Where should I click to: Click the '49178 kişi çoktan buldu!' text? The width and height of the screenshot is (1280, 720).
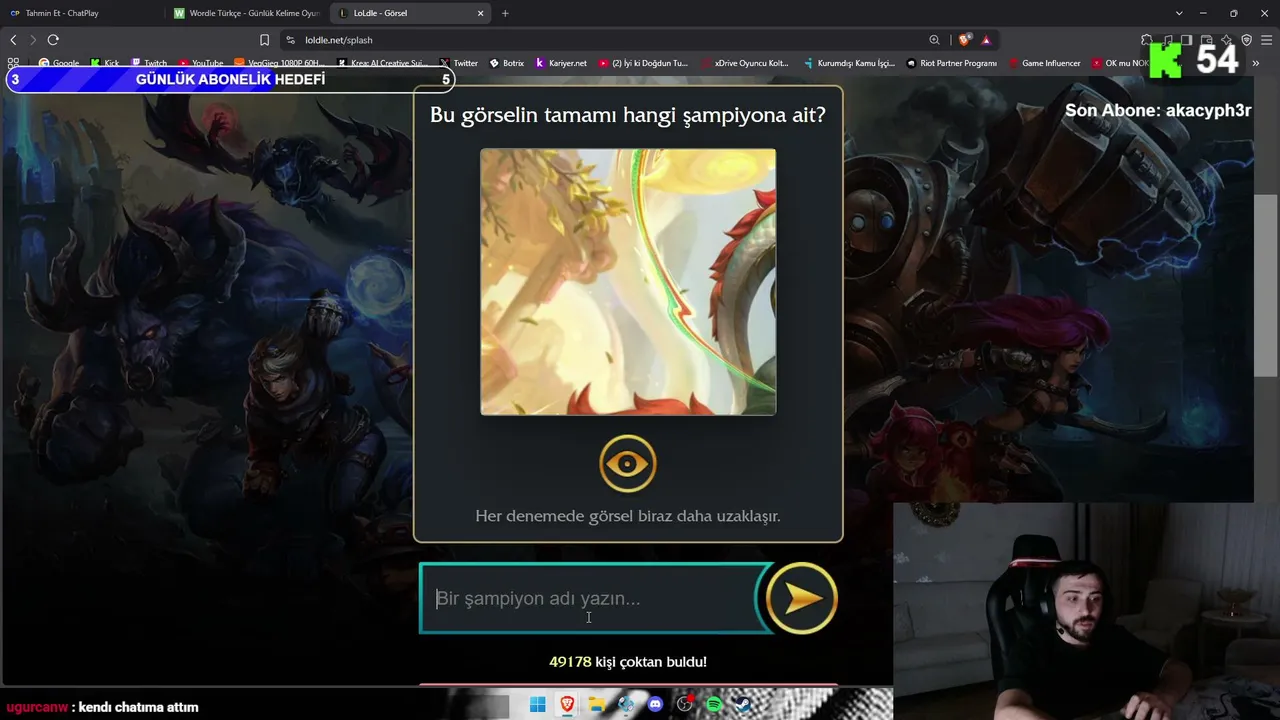point(628,662)
